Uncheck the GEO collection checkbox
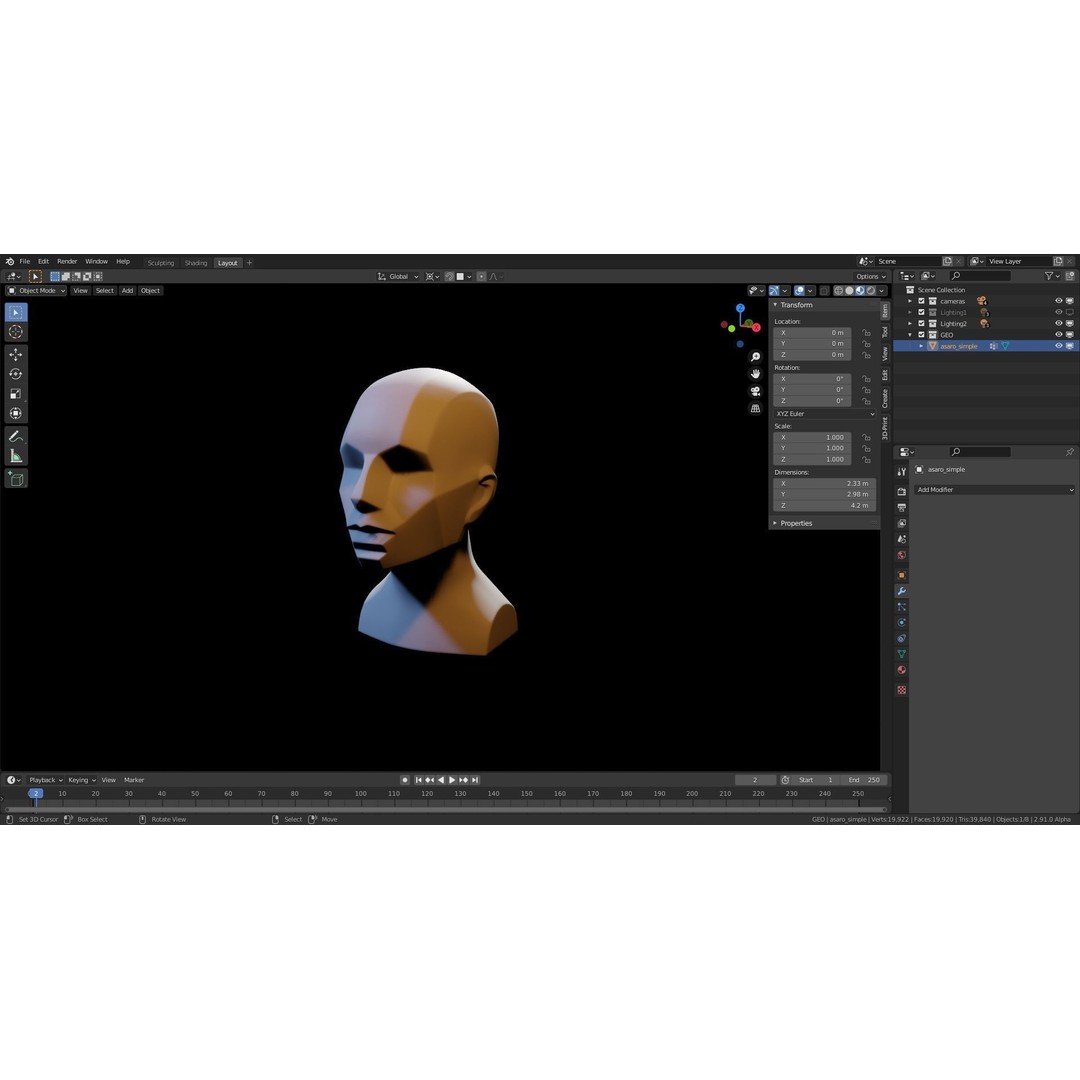This screenshot has height=1080, width=1080. click(921, 335)
